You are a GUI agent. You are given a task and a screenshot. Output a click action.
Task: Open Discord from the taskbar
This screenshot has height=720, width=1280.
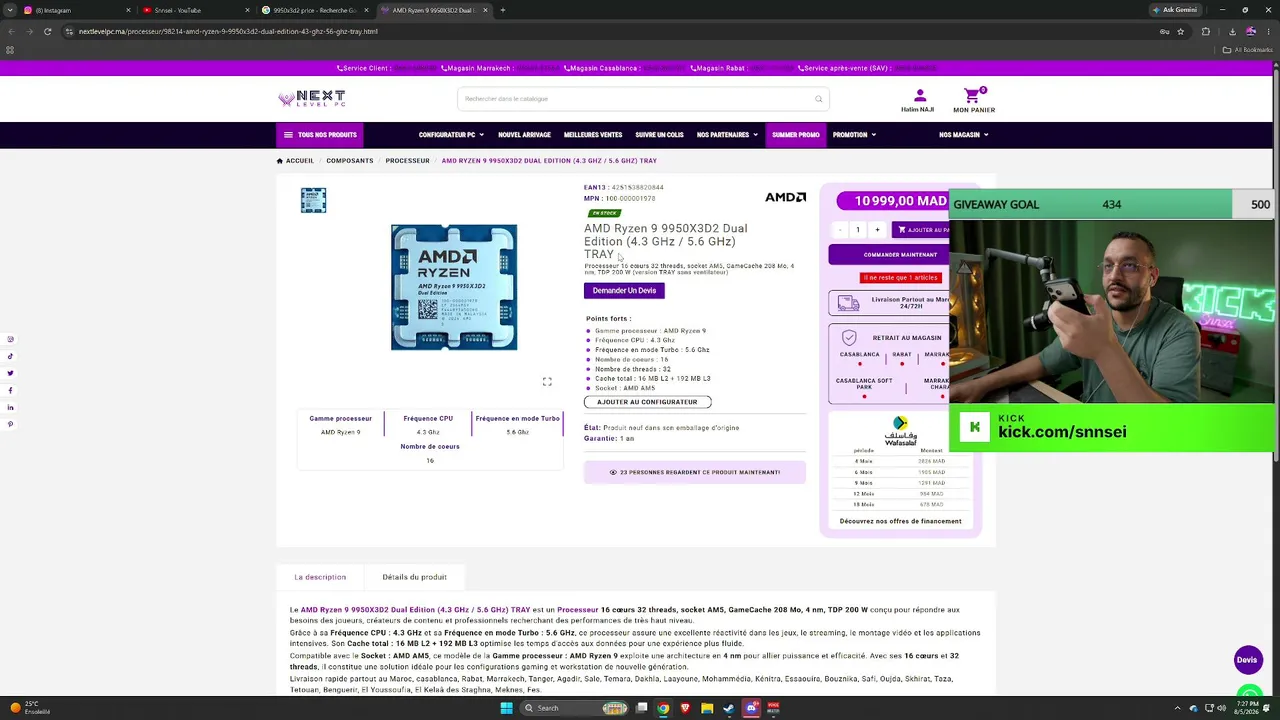click(751, 708)
